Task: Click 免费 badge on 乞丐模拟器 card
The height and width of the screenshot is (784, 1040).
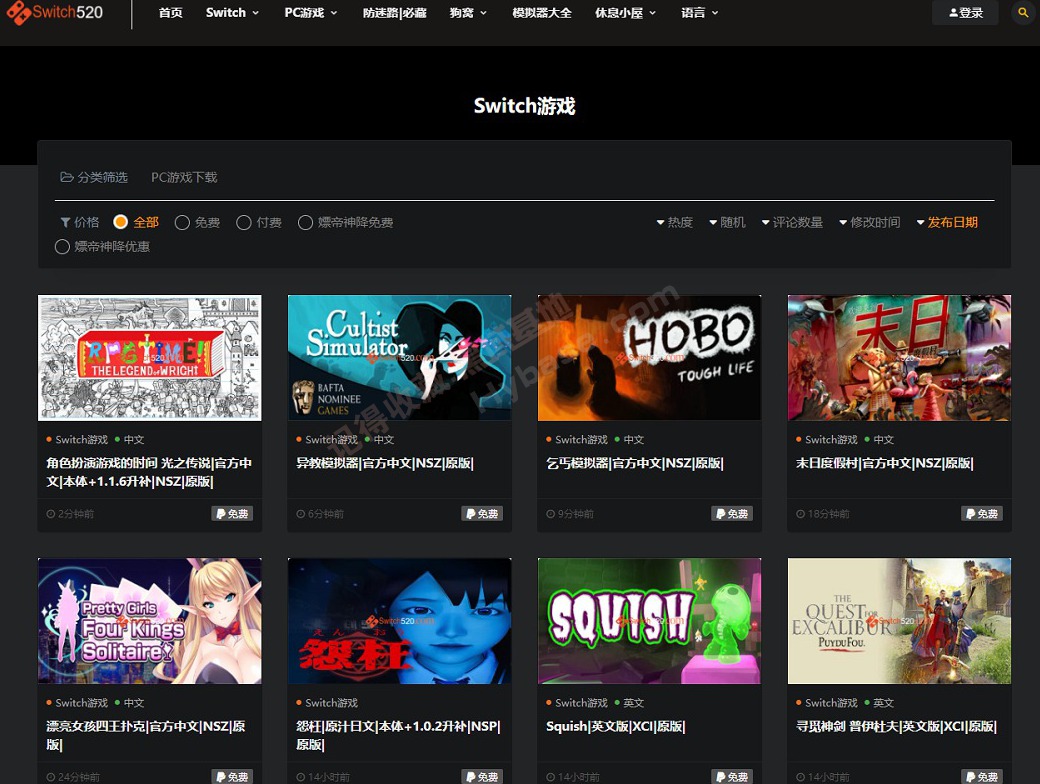Action: point(732,513)
